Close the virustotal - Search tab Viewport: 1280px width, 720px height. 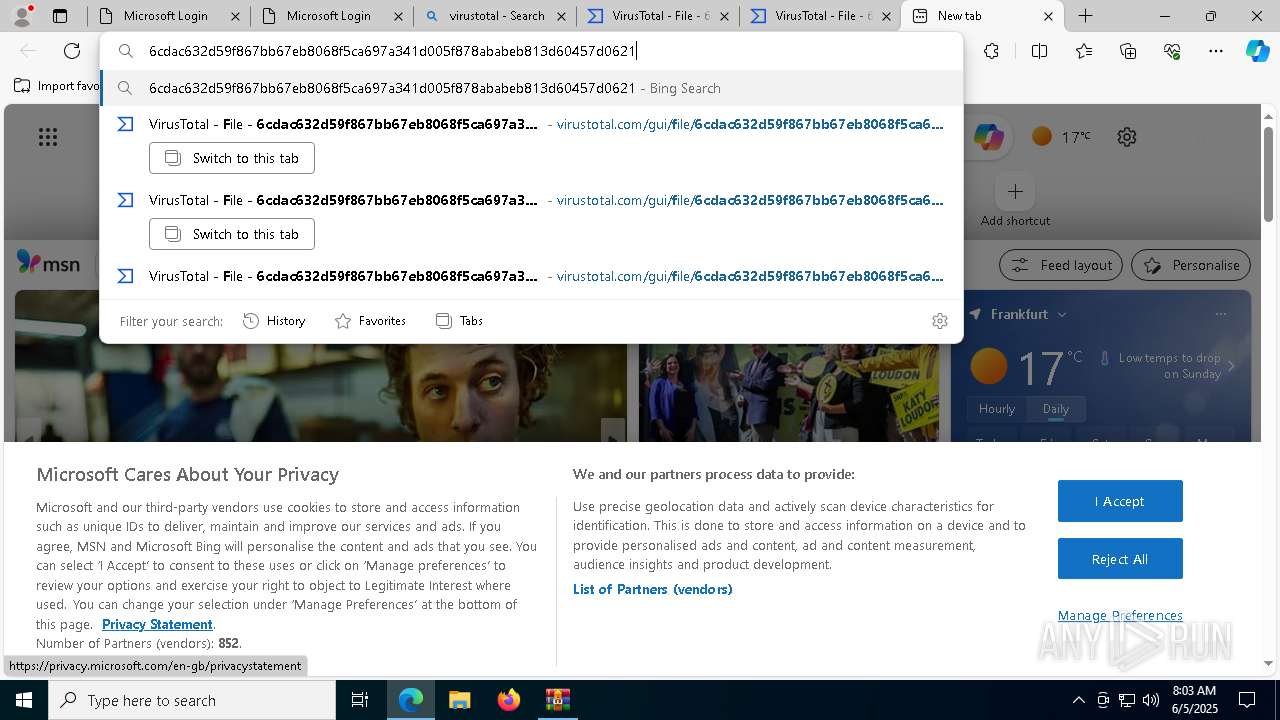561,16
